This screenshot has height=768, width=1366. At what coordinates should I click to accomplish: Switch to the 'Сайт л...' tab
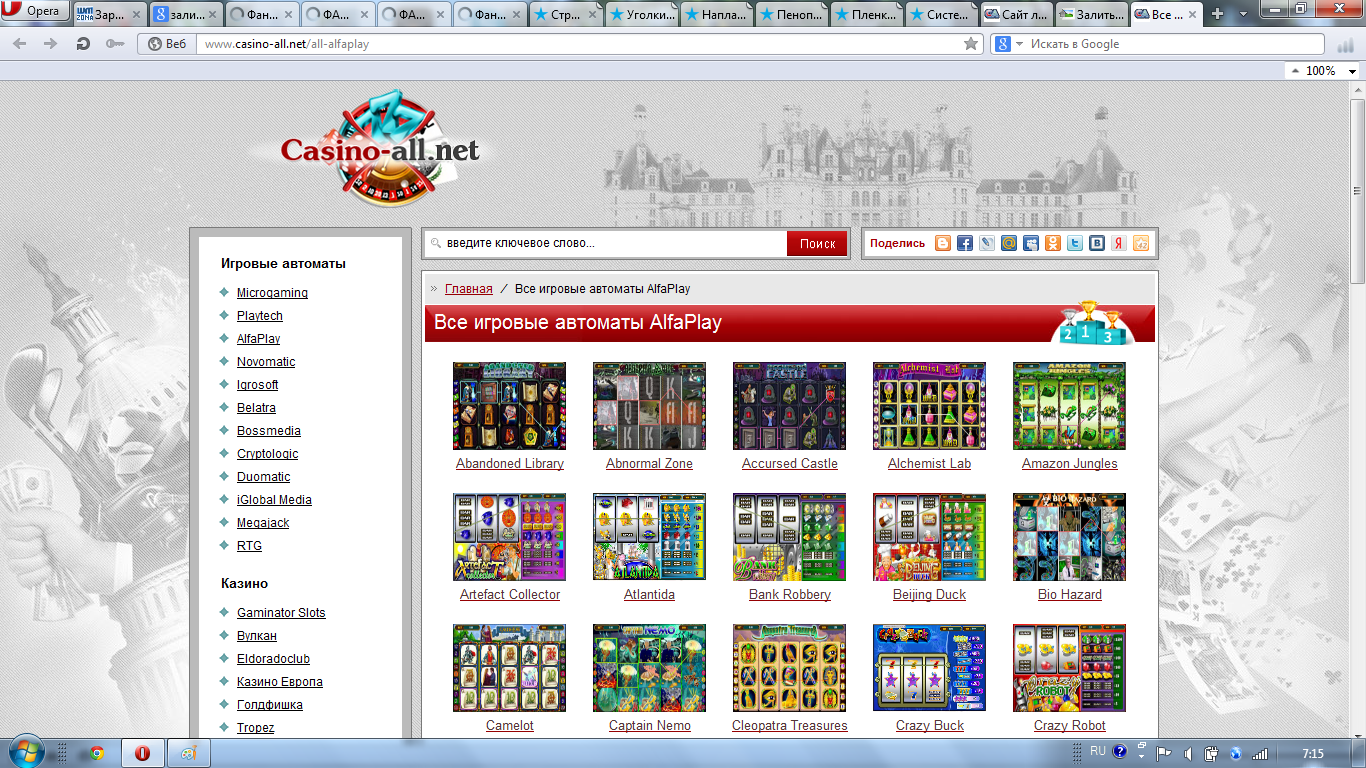[x=1015, y=15]
